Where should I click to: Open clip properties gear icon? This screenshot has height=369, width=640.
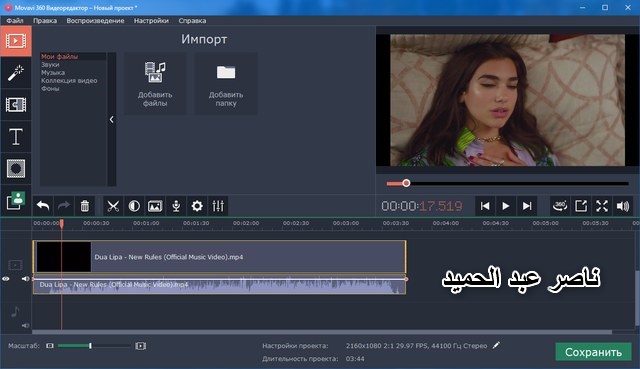tap(197, 206)
